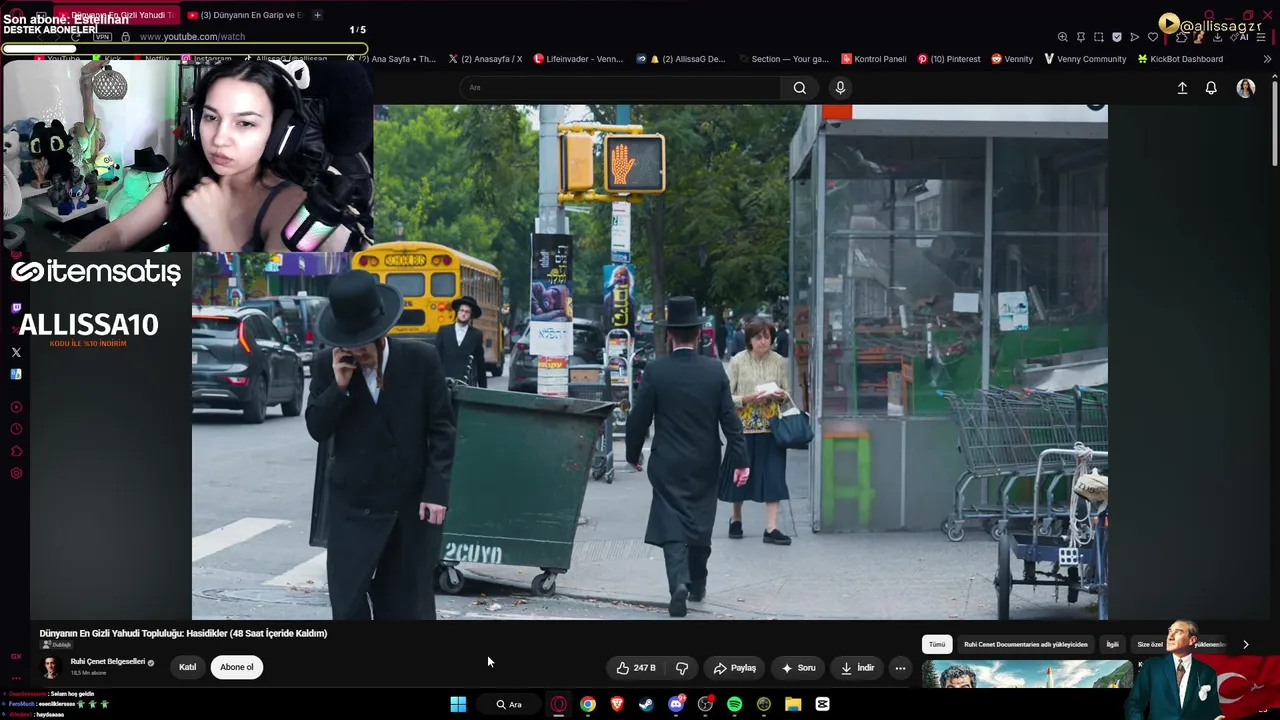Pin the page using the toolbar pin icon

tap(1081, 37)
